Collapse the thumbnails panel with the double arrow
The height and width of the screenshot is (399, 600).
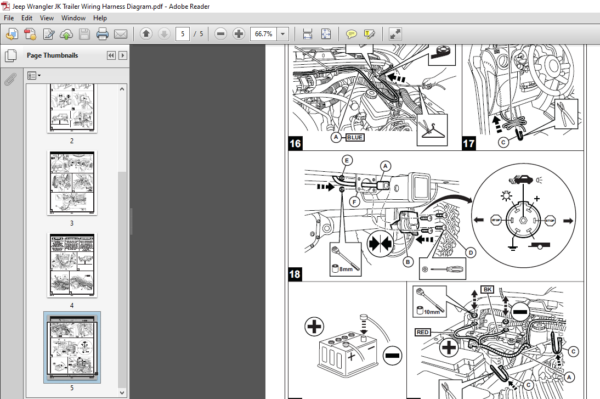111,55
